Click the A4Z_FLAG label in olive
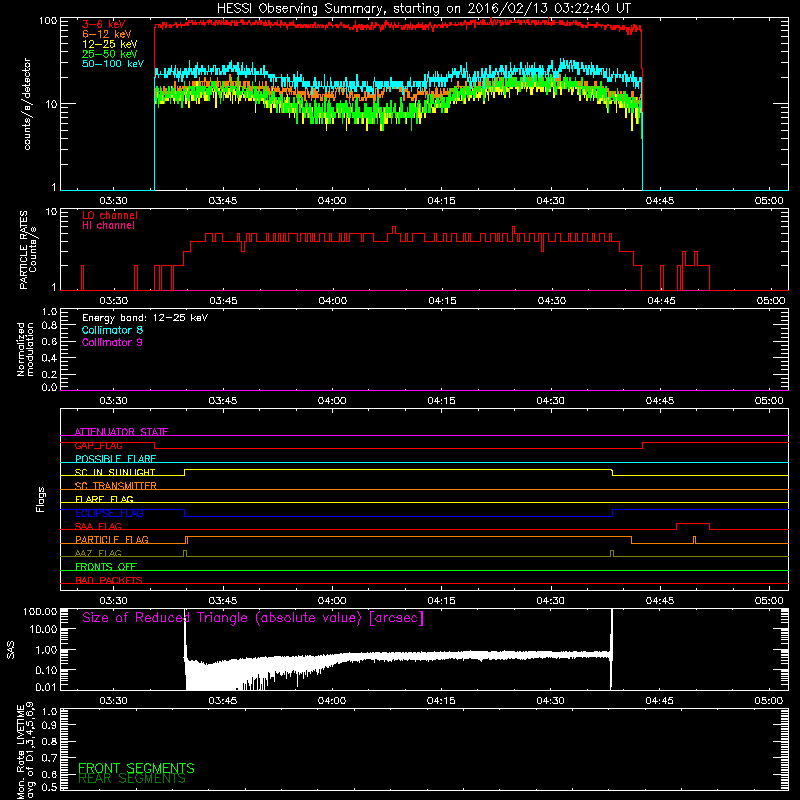This screenshot has height=800, width=800. point(98,553)
